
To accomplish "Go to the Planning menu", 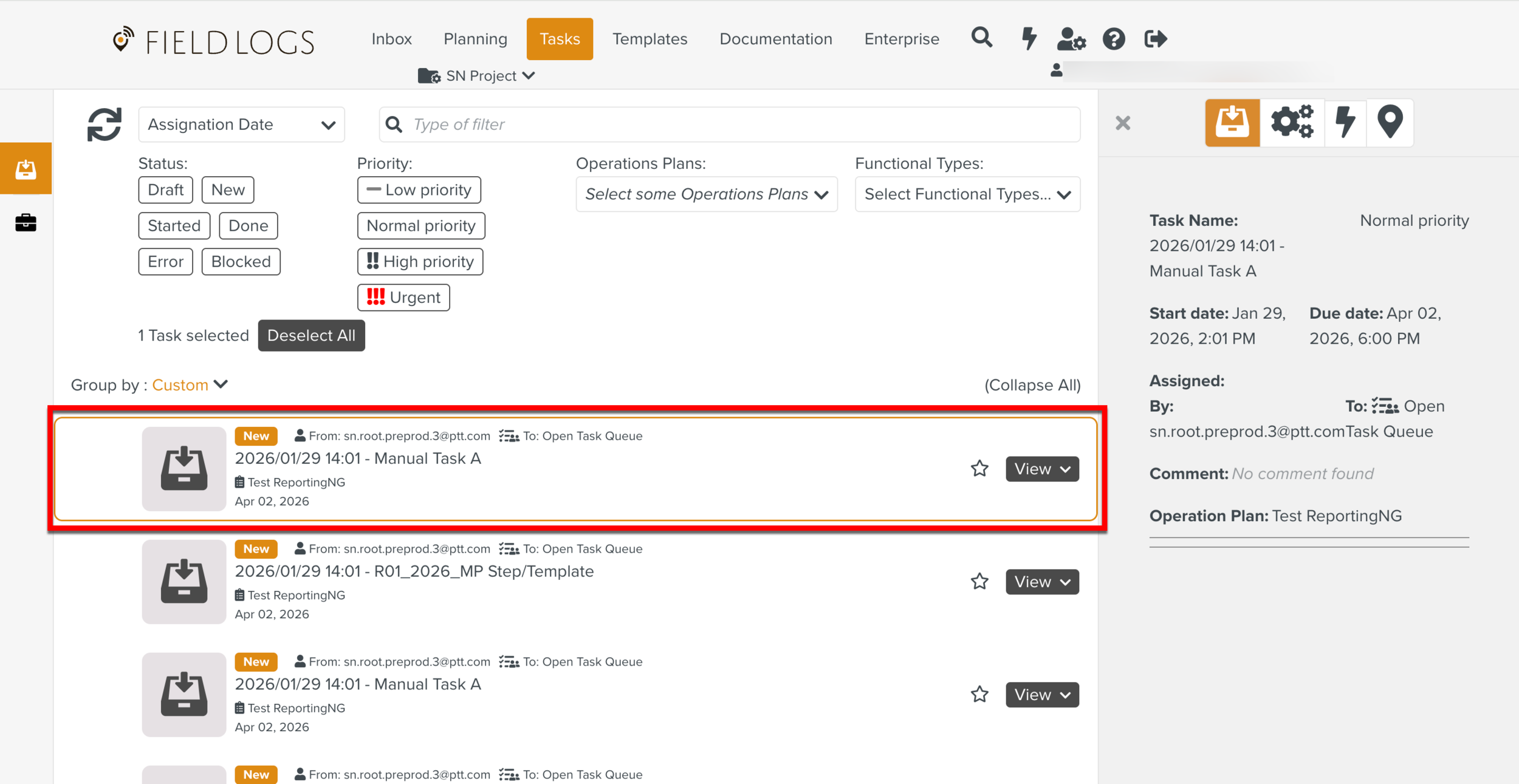I will tap(475, 39).
